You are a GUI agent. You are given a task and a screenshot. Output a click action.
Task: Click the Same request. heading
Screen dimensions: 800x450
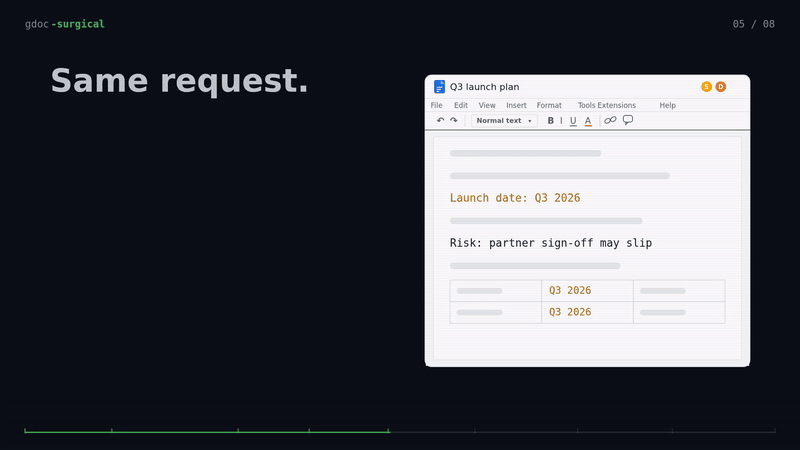(180, 81)
